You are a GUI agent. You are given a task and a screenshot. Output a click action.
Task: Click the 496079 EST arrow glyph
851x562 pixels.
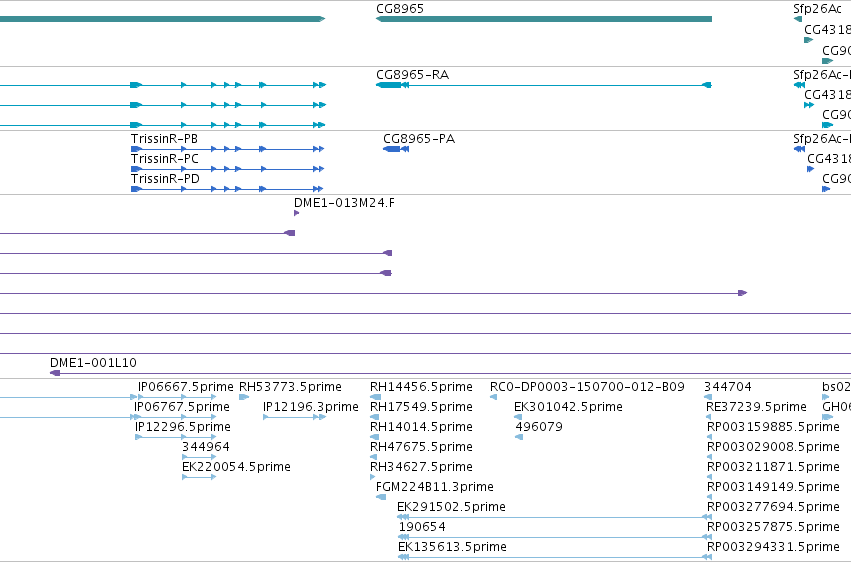(x=519, y=438)
